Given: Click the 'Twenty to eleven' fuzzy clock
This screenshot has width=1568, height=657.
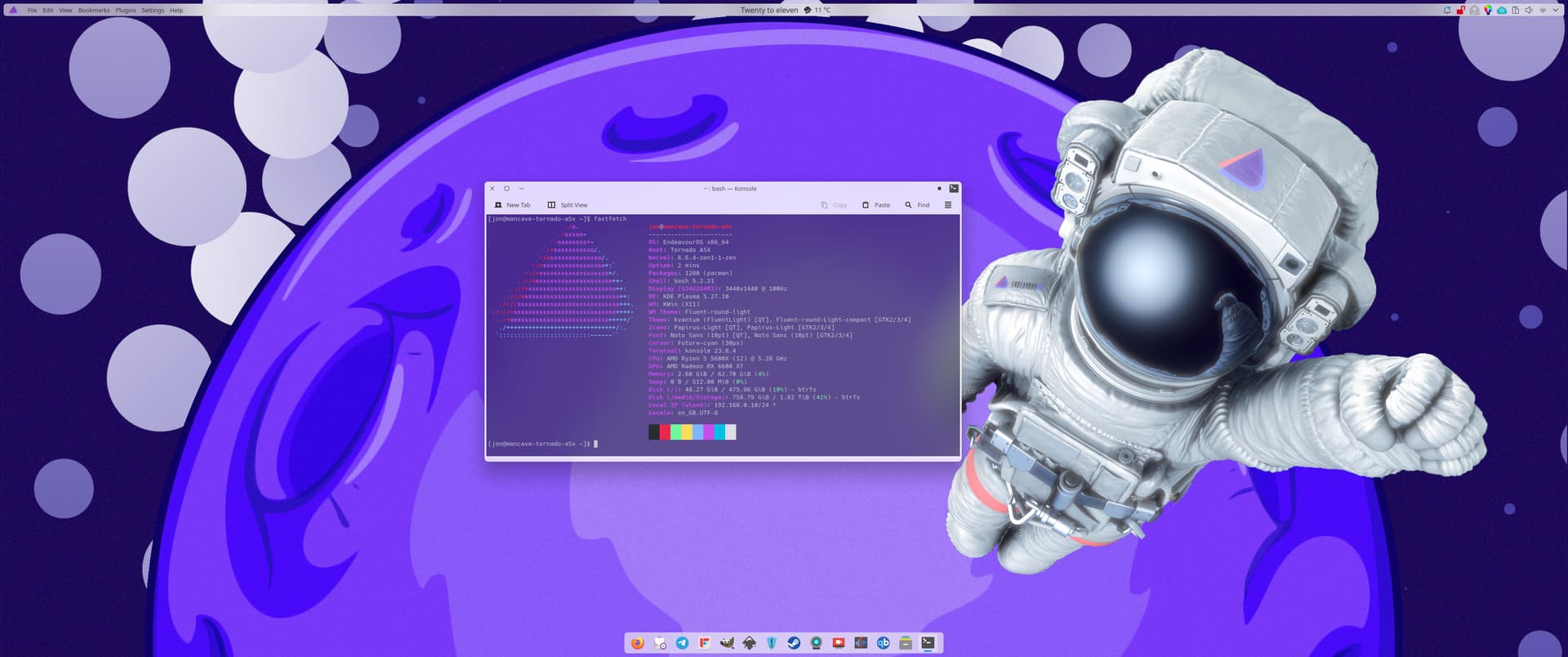Looking at the screenshot, I should 769,11.
